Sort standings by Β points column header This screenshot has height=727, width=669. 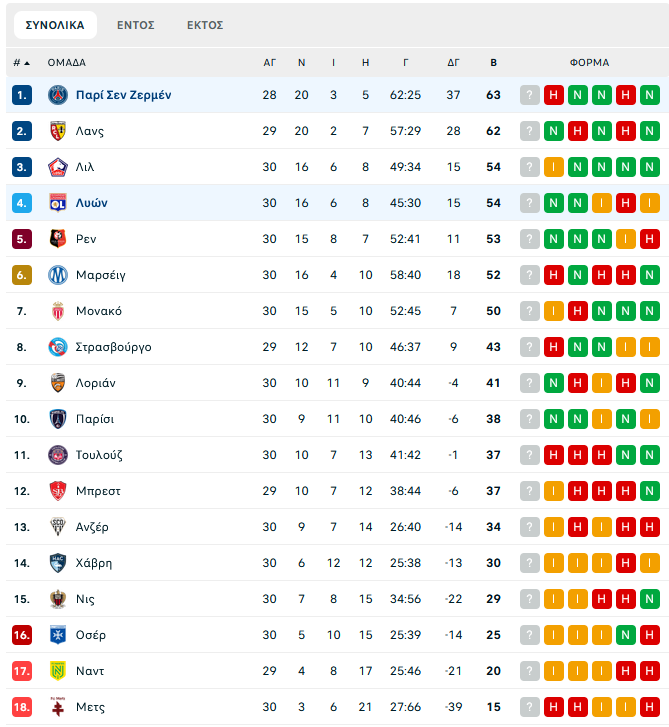[493, 62]
